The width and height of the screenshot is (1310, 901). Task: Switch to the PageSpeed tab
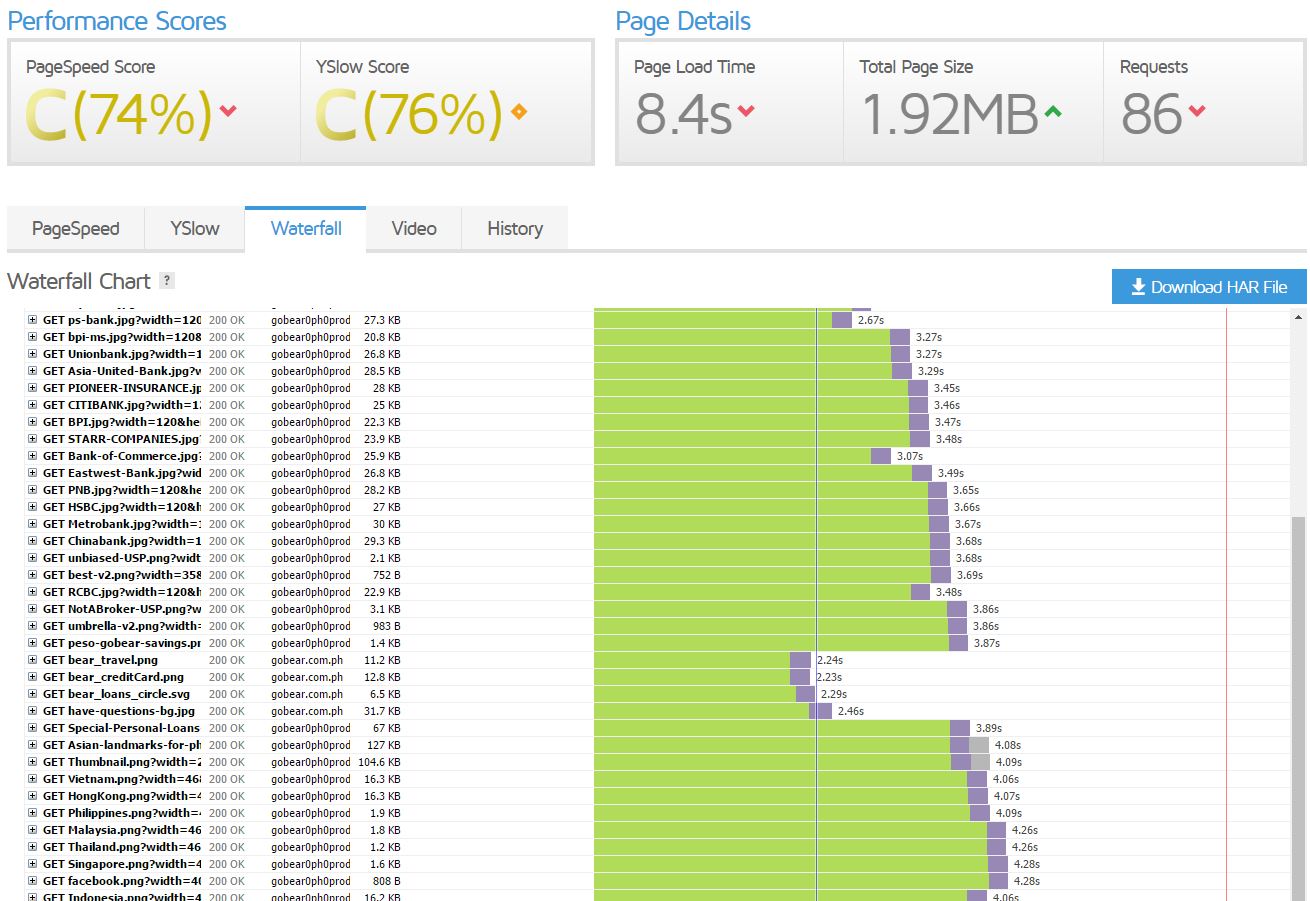tap(75, 229)
